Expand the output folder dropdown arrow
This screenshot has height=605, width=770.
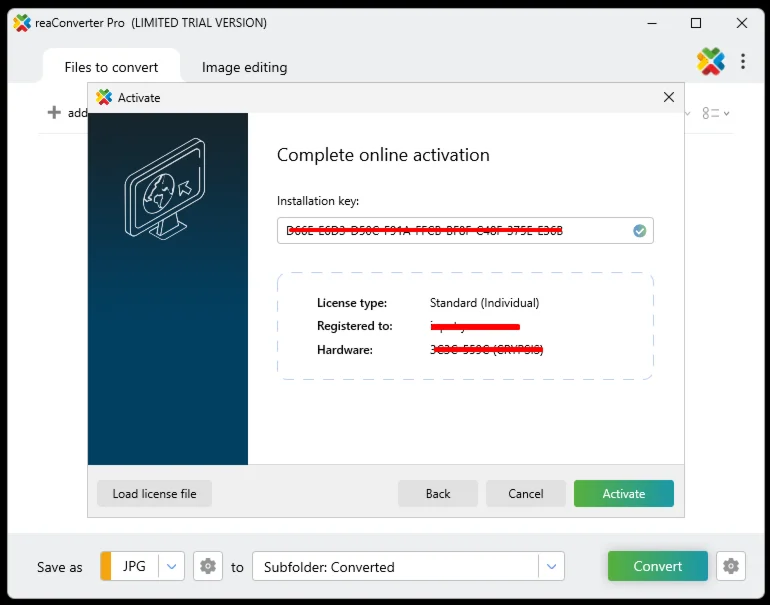551,566
